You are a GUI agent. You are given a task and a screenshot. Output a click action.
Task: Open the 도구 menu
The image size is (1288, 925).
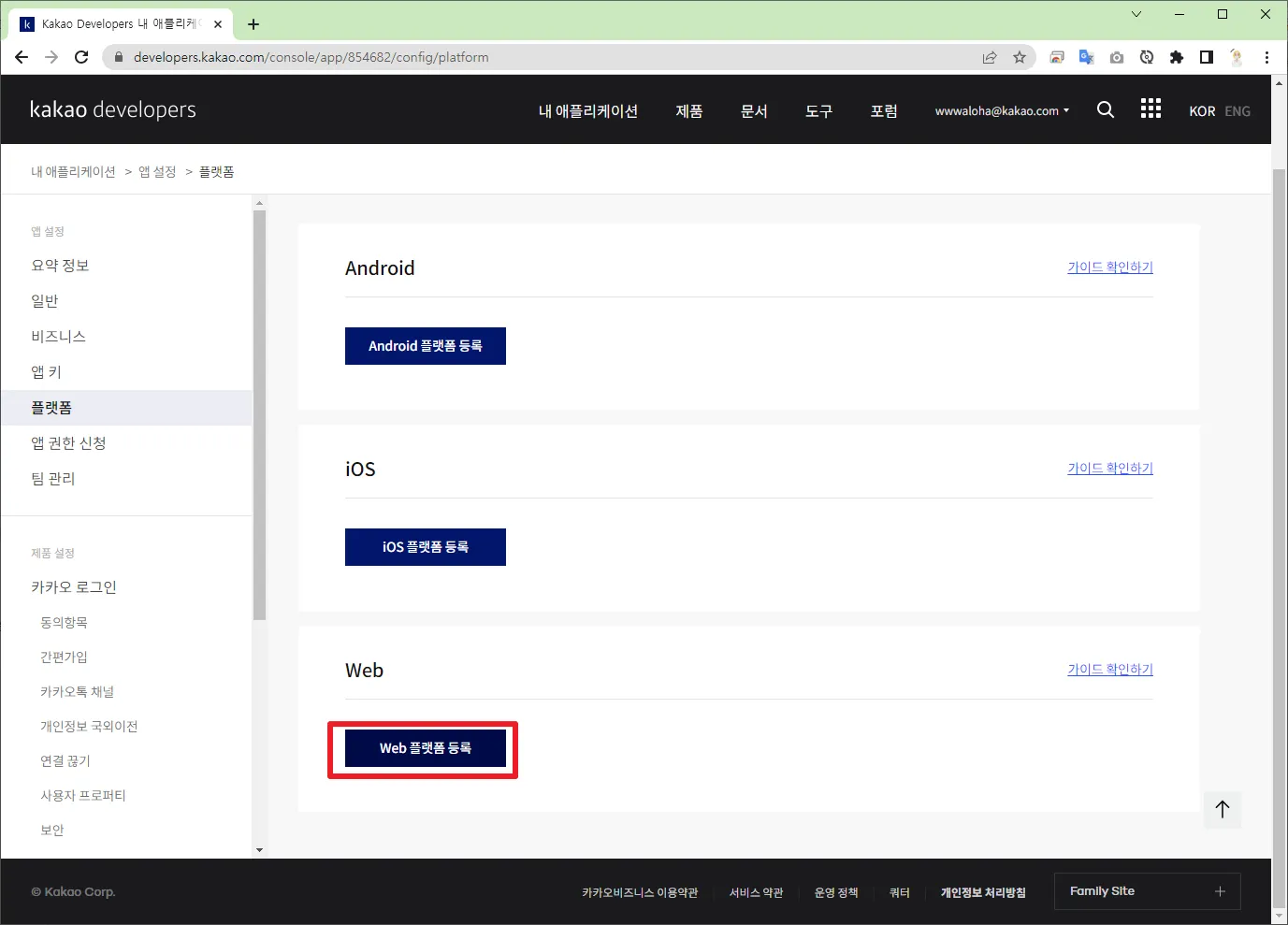click(x=818, y=110)
